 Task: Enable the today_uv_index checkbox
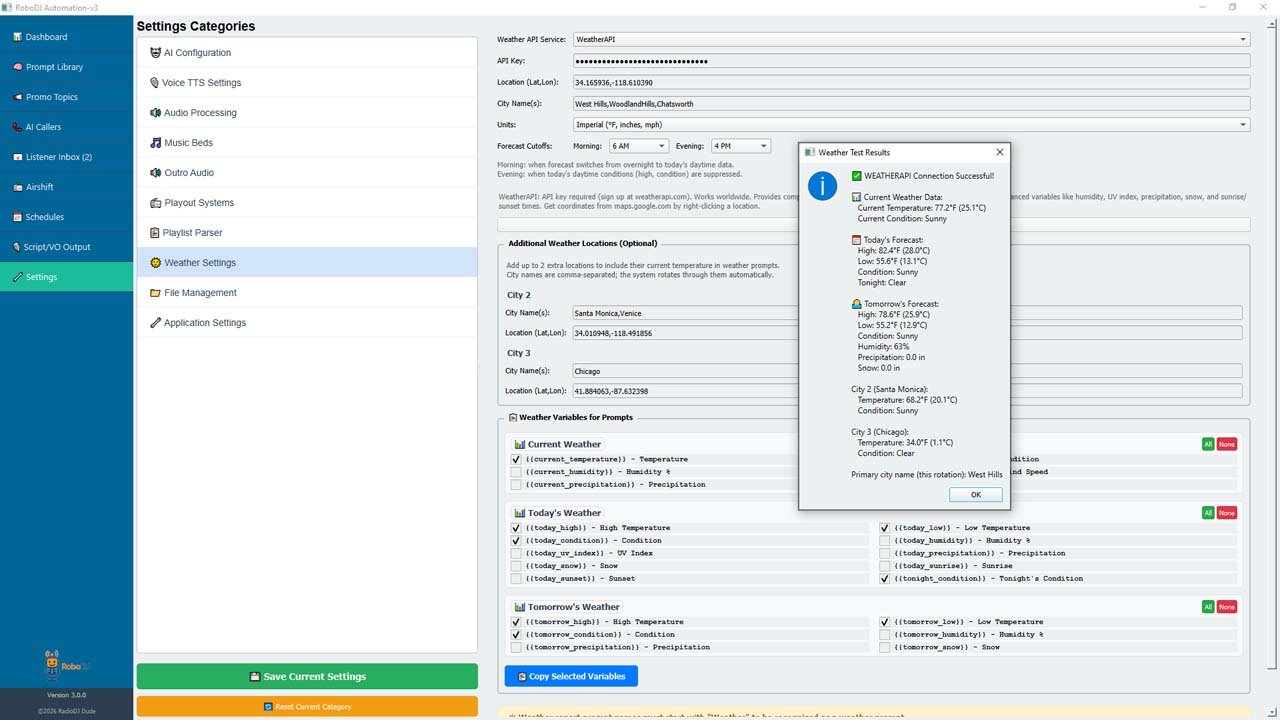point(516,553)
